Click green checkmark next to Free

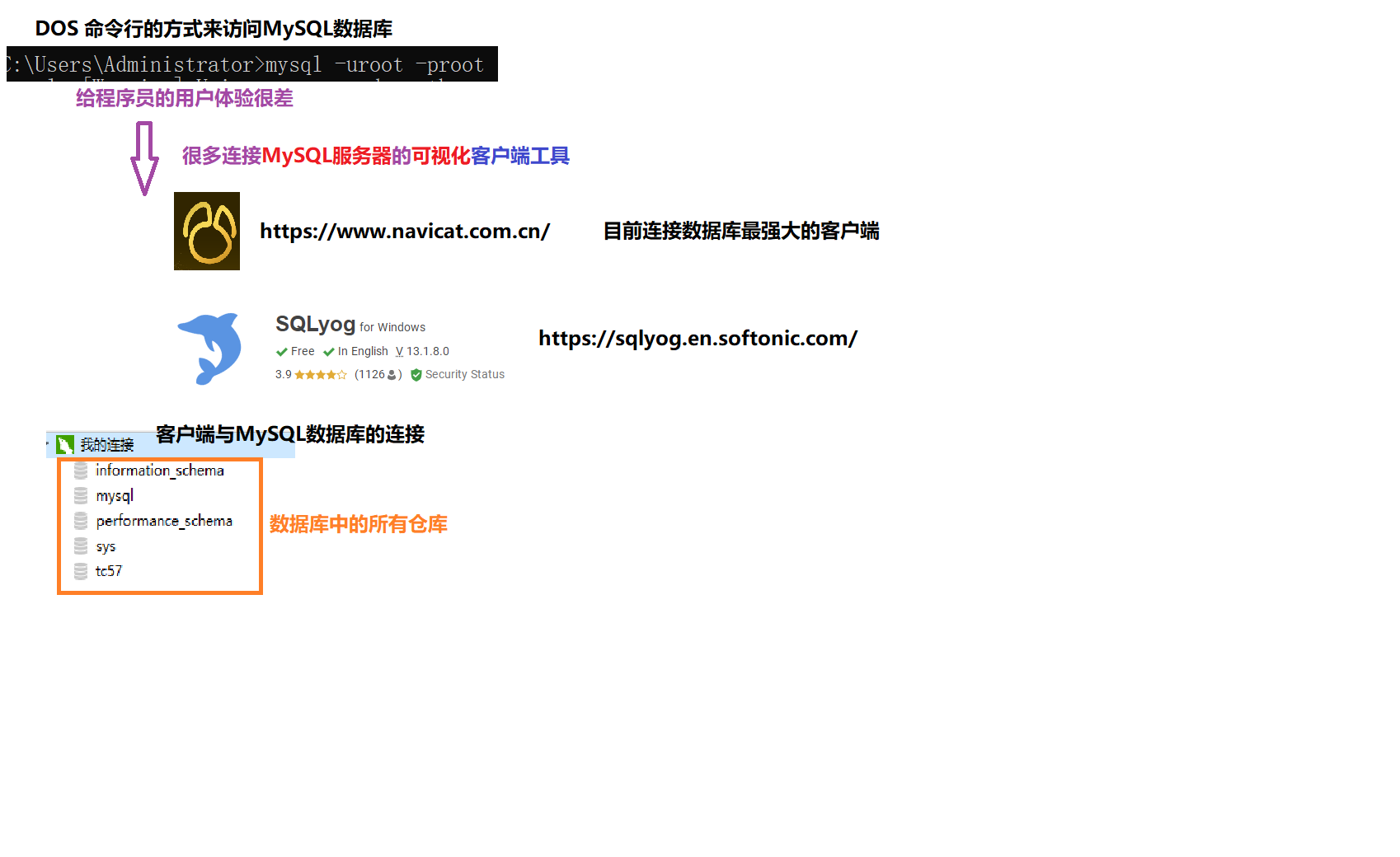pyautogui.click(x=282, y=352)
